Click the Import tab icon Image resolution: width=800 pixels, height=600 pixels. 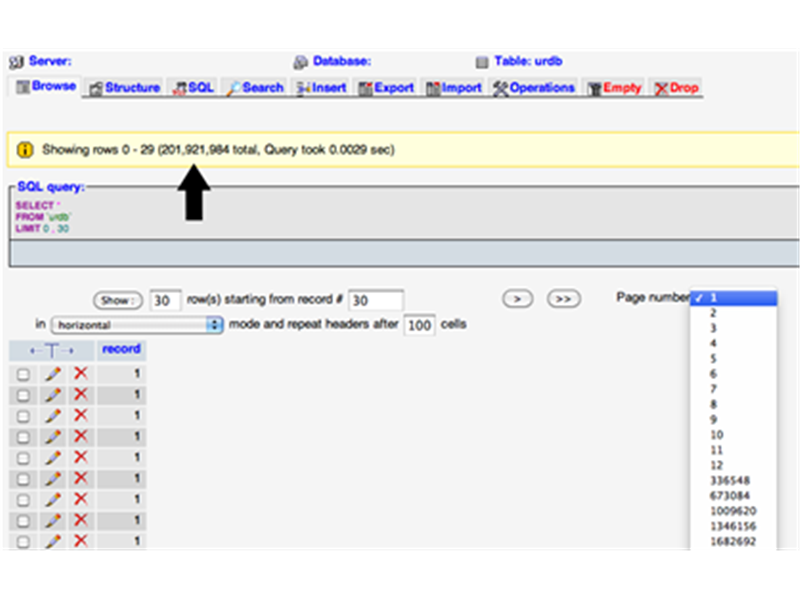point(432,88)
